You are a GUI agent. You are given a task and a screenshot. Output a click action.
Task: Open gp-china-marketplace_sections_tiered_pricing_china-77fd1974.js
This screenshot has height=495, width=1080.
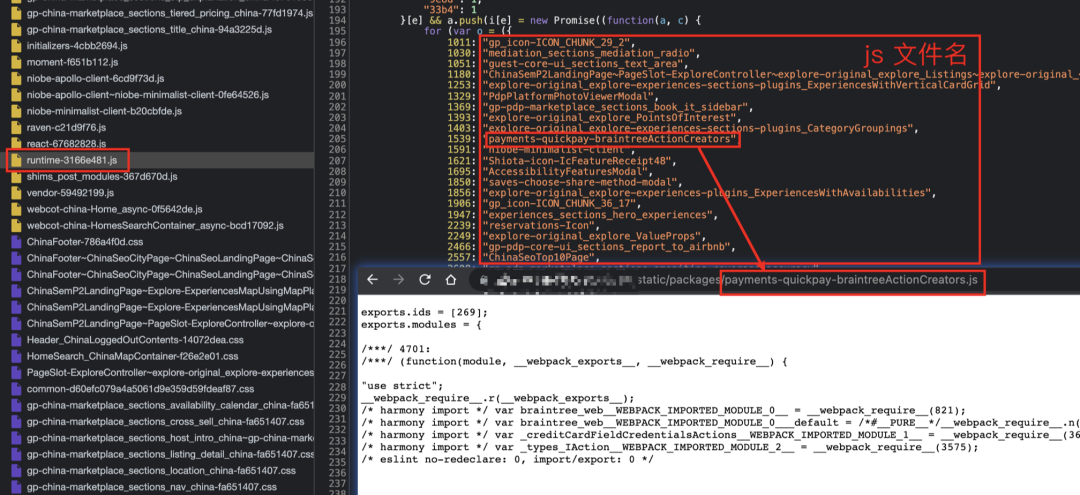(x=170, y=14)
